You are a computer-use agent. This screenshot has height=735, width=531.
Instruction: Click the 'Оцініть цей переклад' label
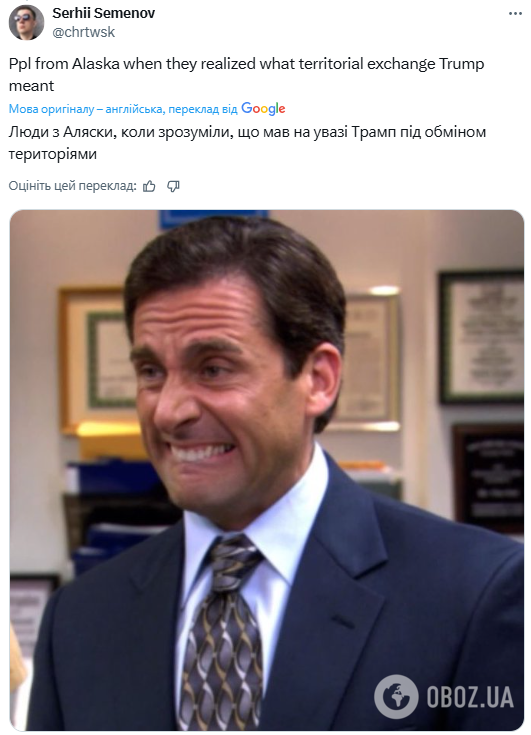[x=73, y=186]
